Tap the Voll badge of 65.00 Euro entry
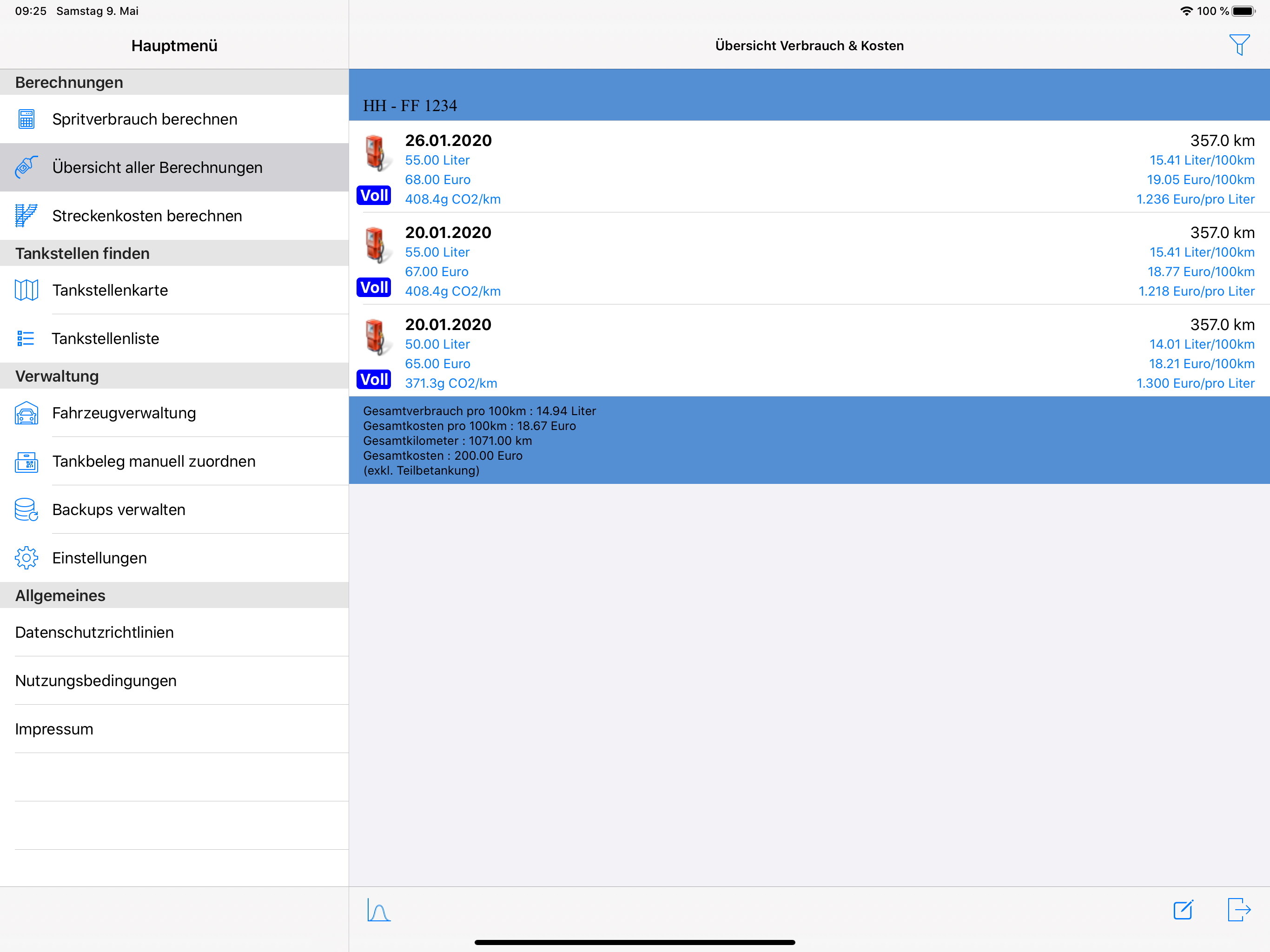 point(374,379)
